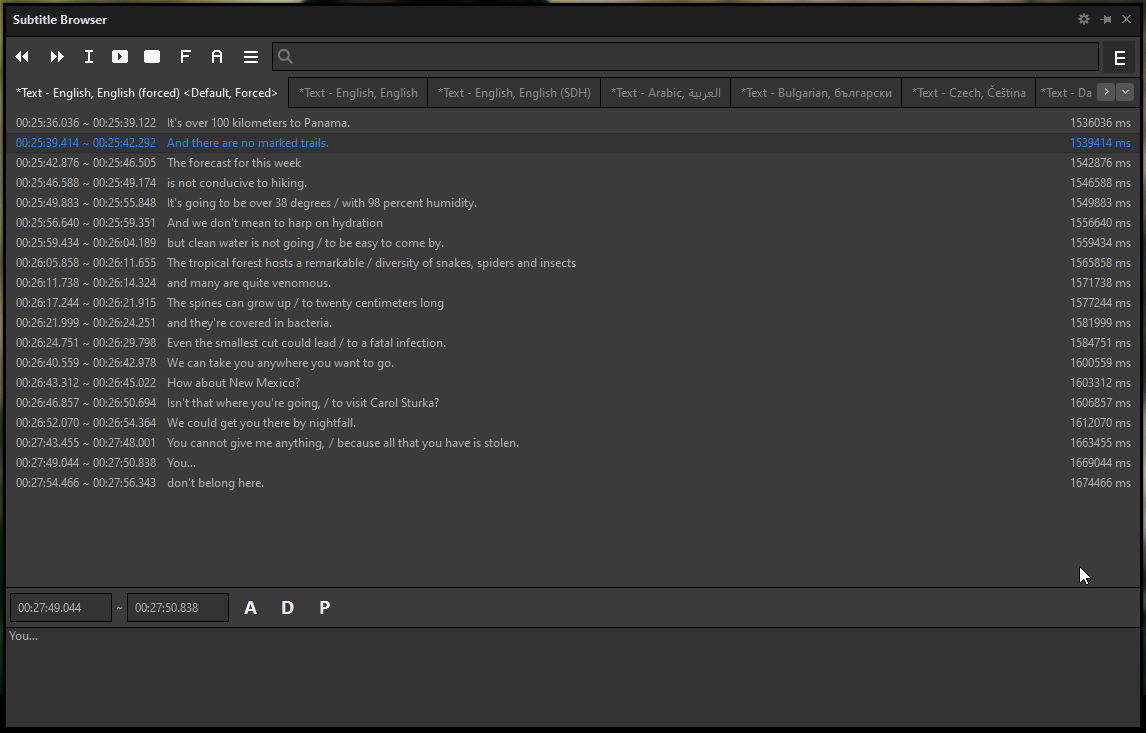Select line "don't belong here."
The width and height of the screenshot is (1146, 733).
573,483
